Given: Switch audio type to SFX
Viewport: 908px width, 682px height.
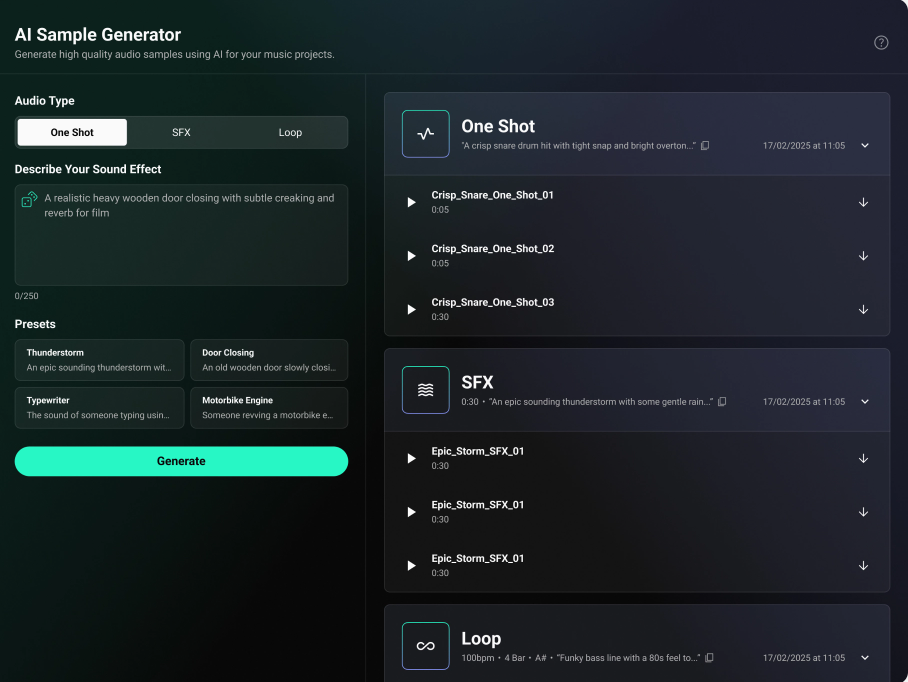Looking at the screenshot, I should point(181,132).
